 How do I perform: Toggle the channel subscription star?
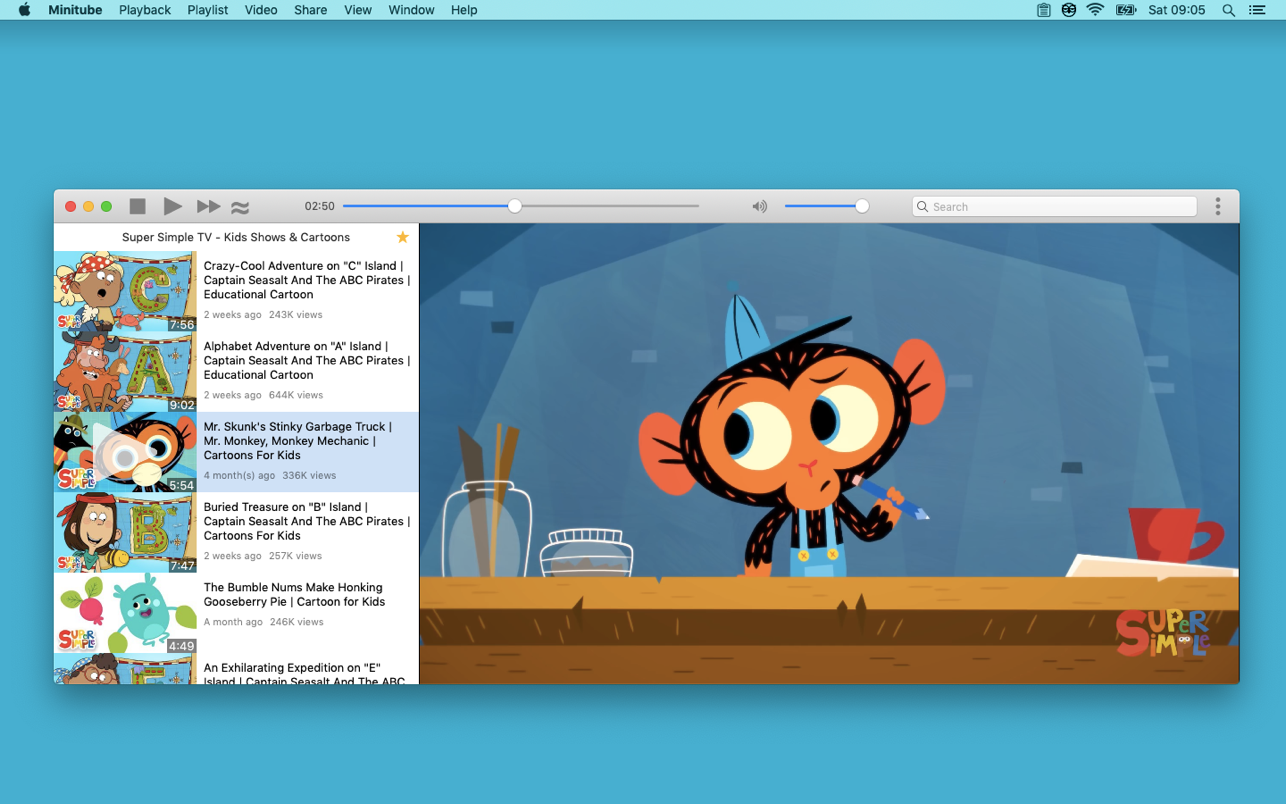tap(402, 237)
